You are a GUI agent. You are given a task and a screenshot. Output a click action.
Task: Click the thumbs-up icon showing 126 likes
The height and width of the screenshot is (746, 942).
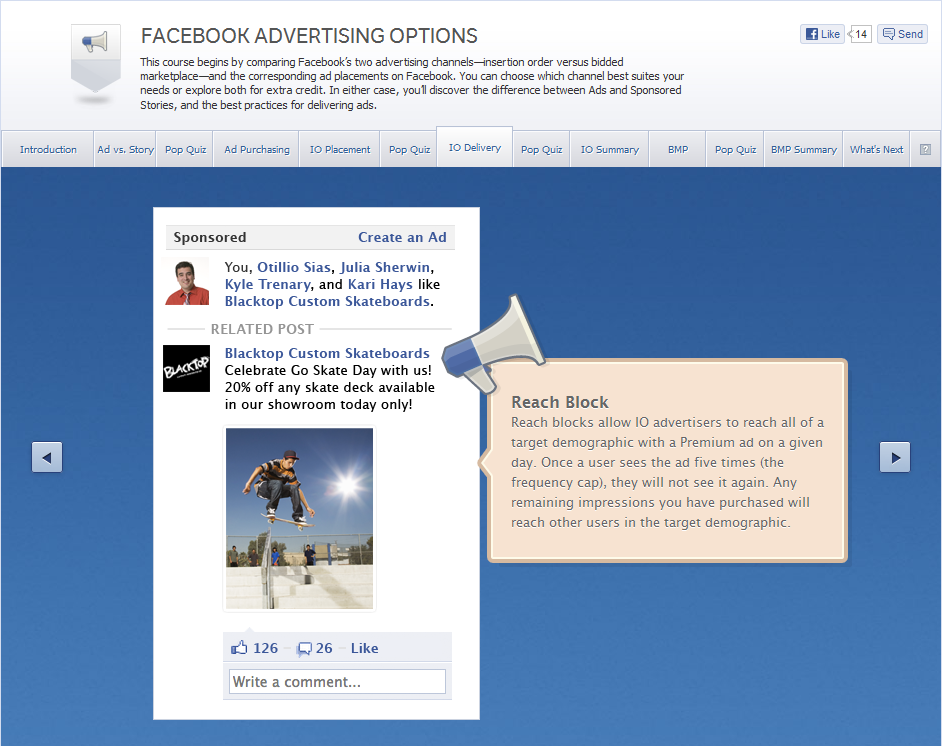pos(239,647)
